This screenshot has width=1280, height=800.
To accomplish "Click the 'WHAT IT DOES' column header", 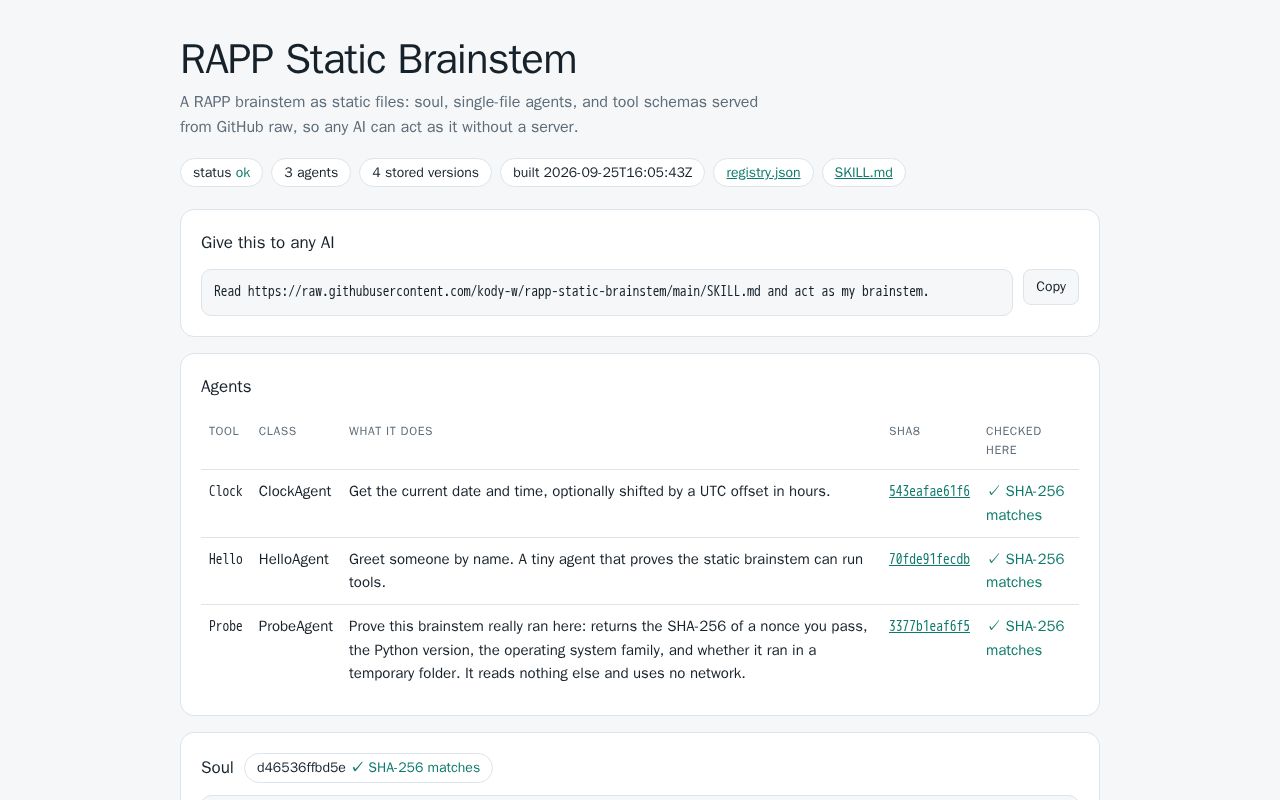I will 391,431.
